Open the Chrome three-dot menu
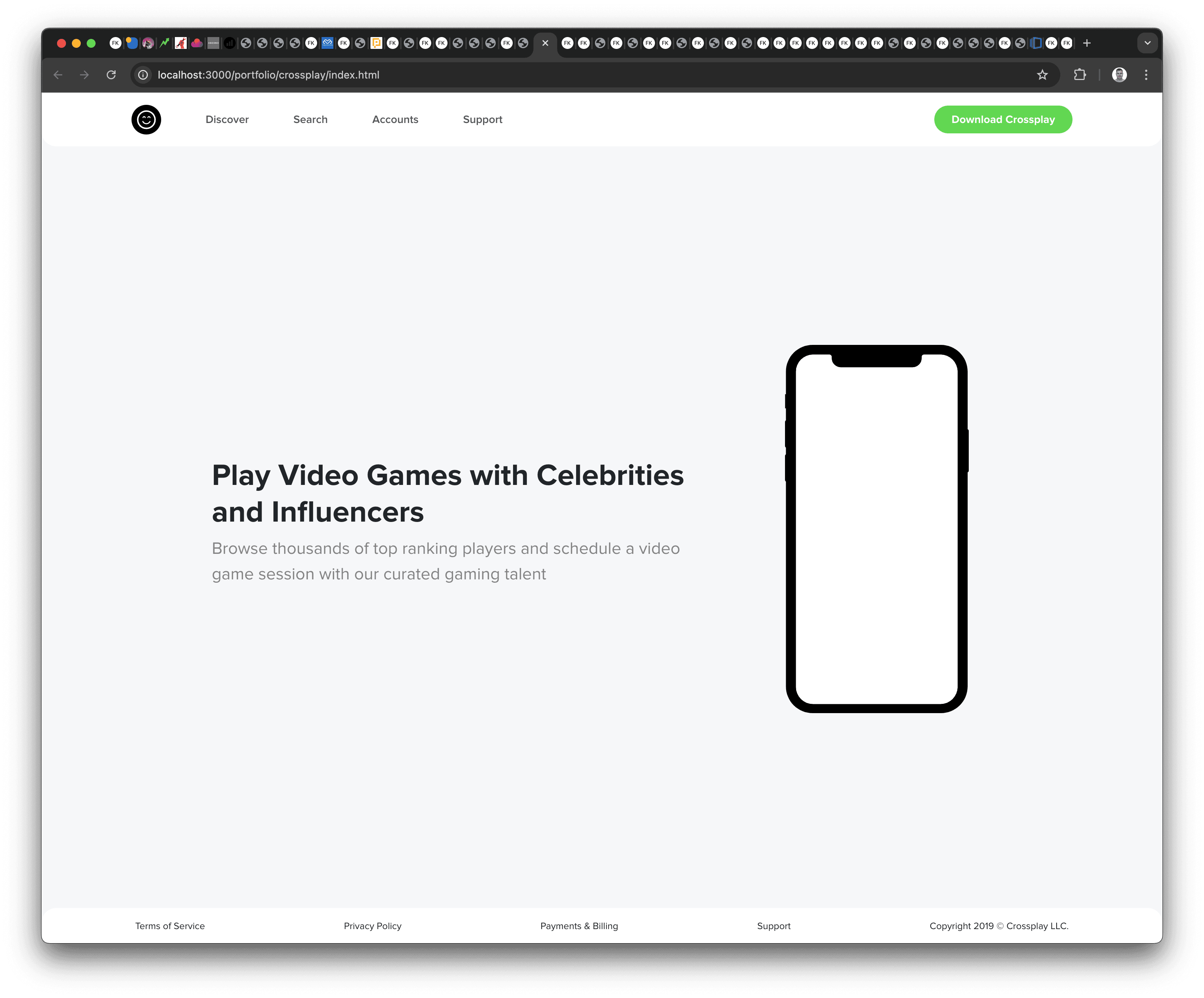 (1146, 75)
